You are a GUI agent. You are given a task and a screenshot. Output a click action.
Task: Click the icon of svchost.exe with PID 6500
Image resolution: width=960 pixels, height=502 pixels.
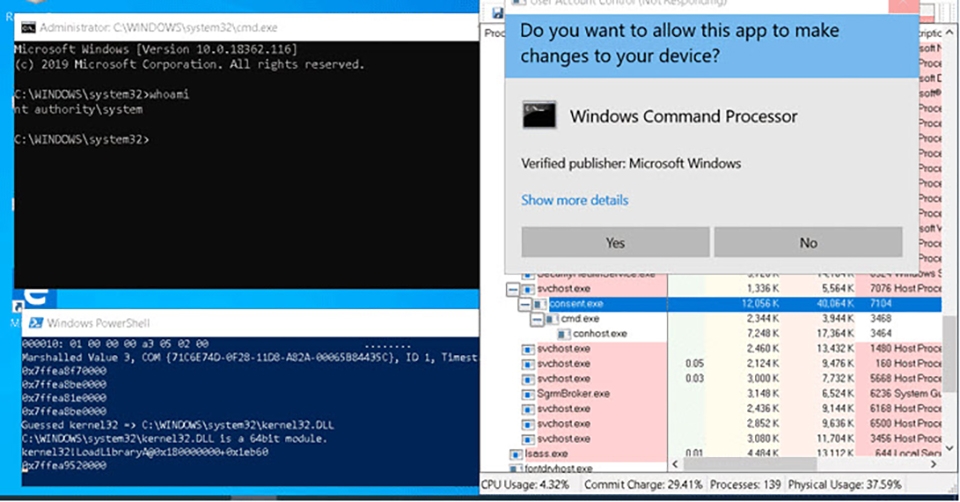click(528, 424)
